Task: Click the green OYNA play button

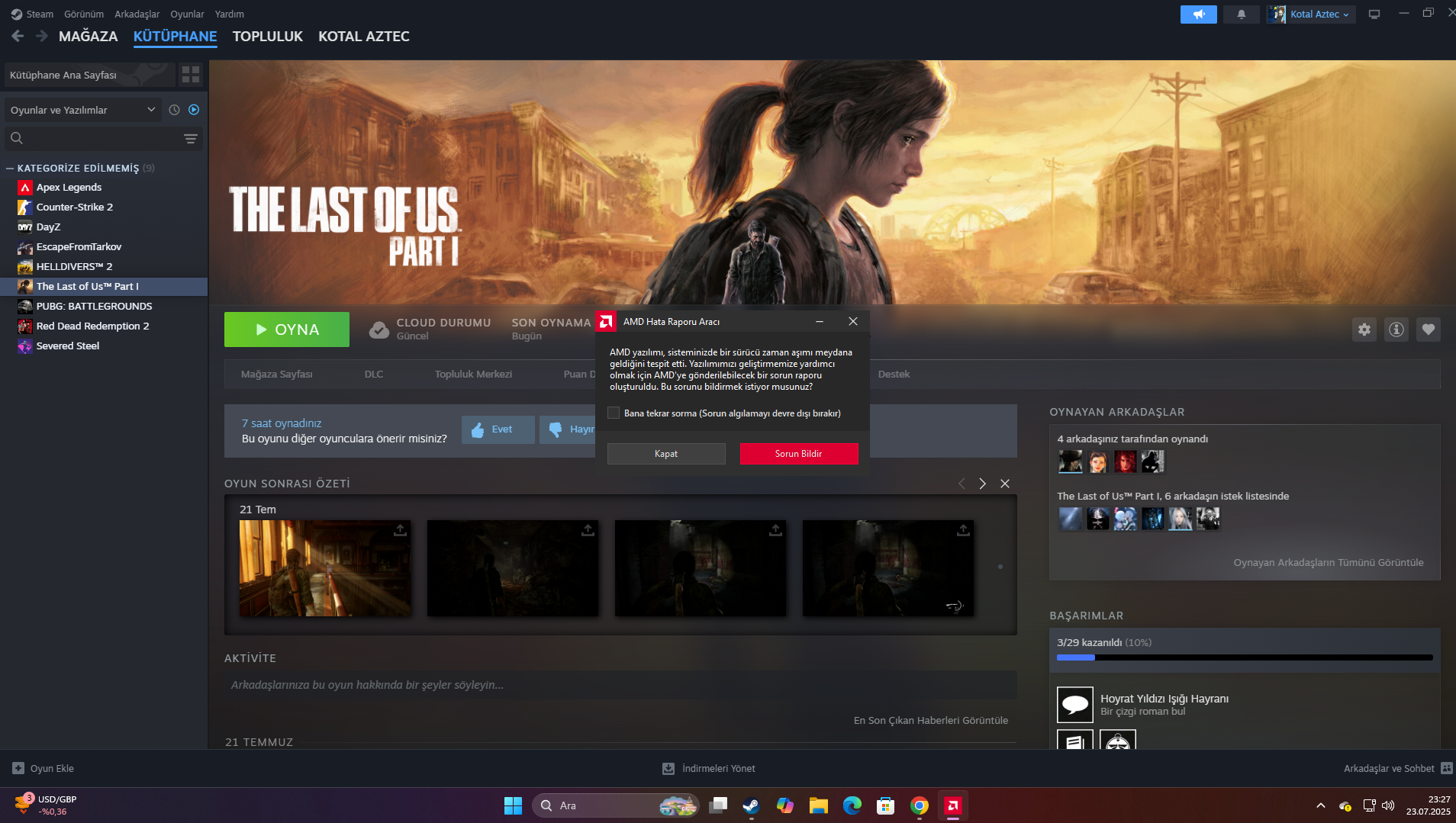Action: point(287,330)
